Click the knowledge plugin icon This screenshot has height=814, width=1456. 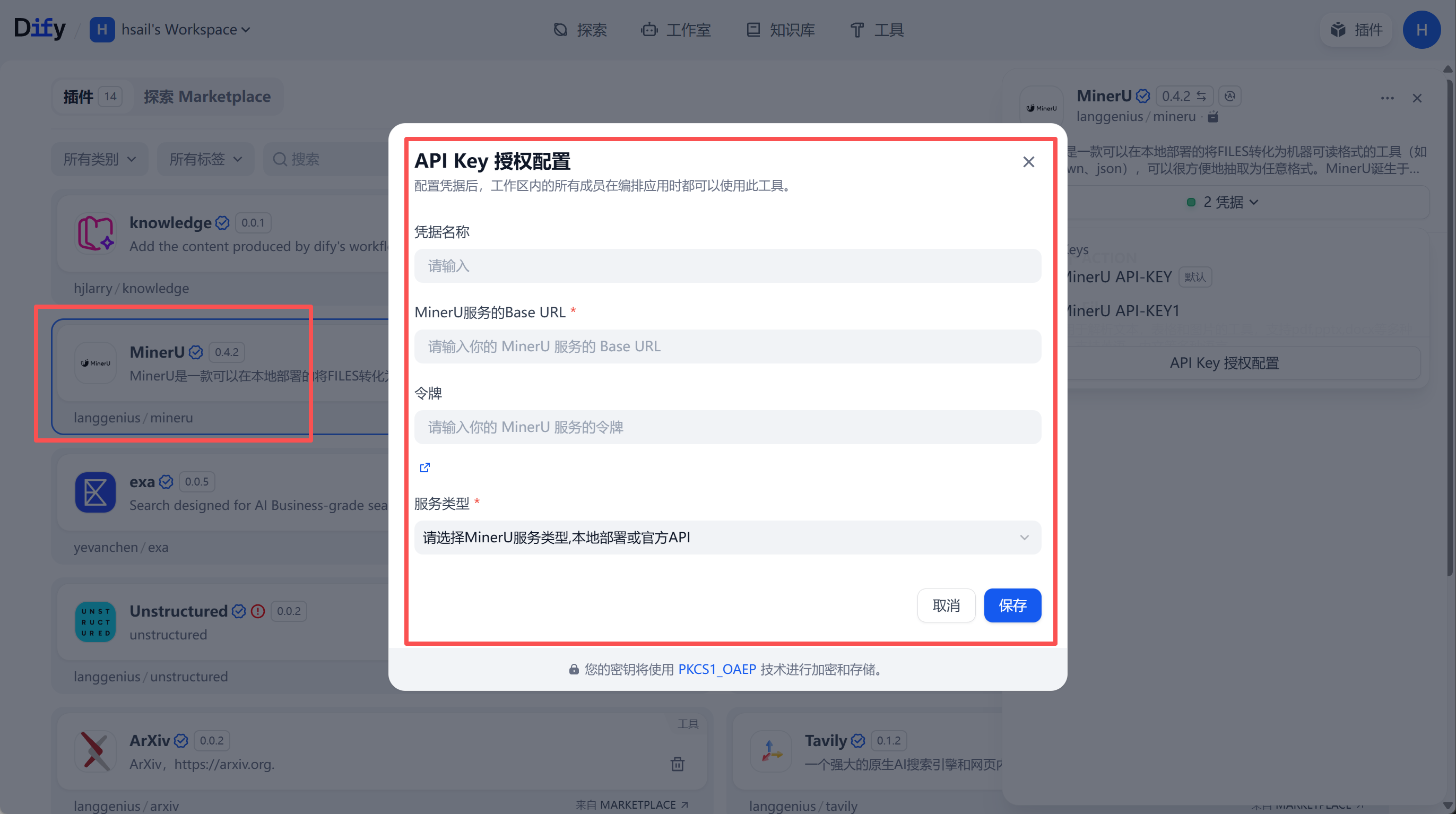96,233
